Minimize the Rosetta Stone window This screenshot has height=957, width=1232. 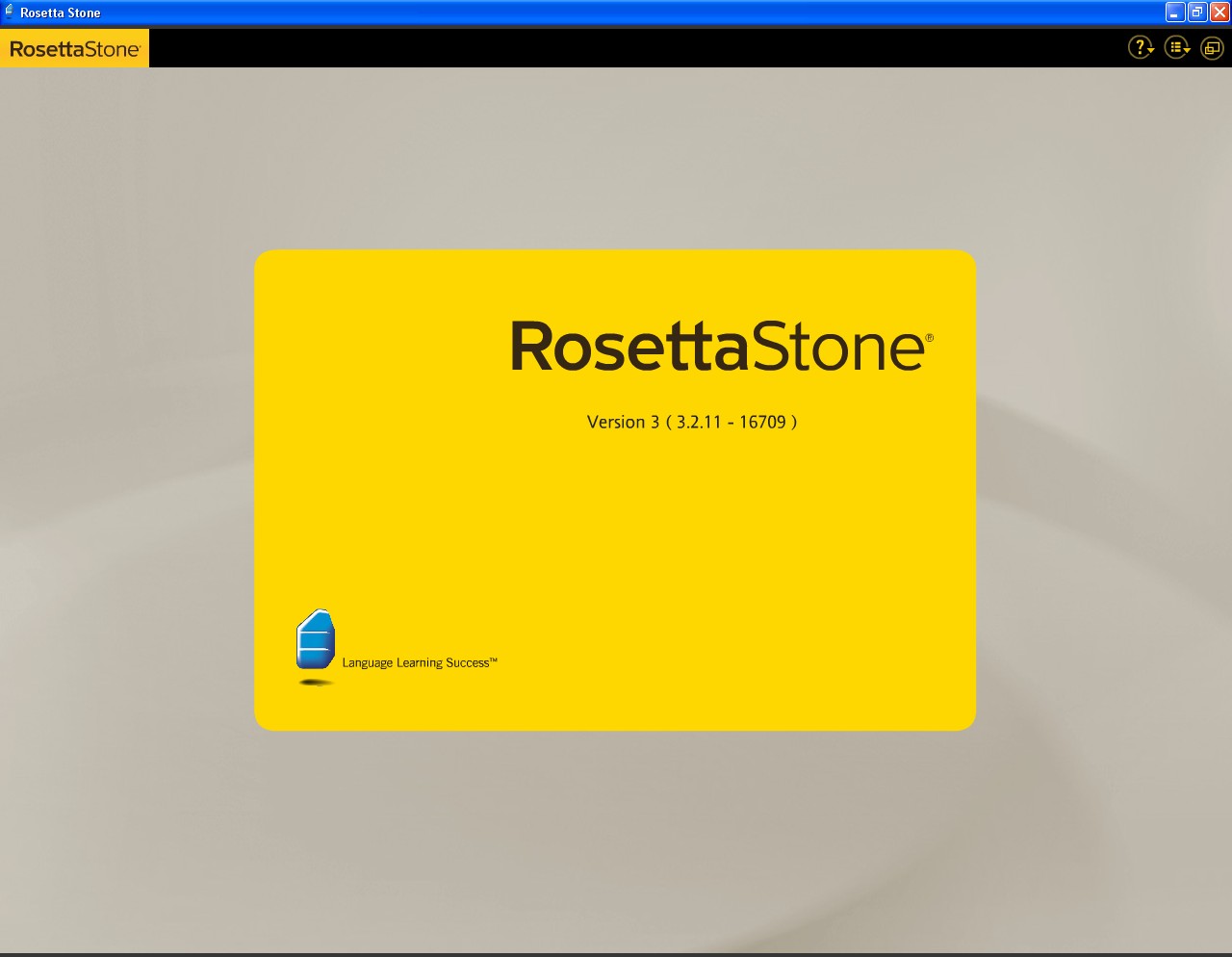[1174, 13]
